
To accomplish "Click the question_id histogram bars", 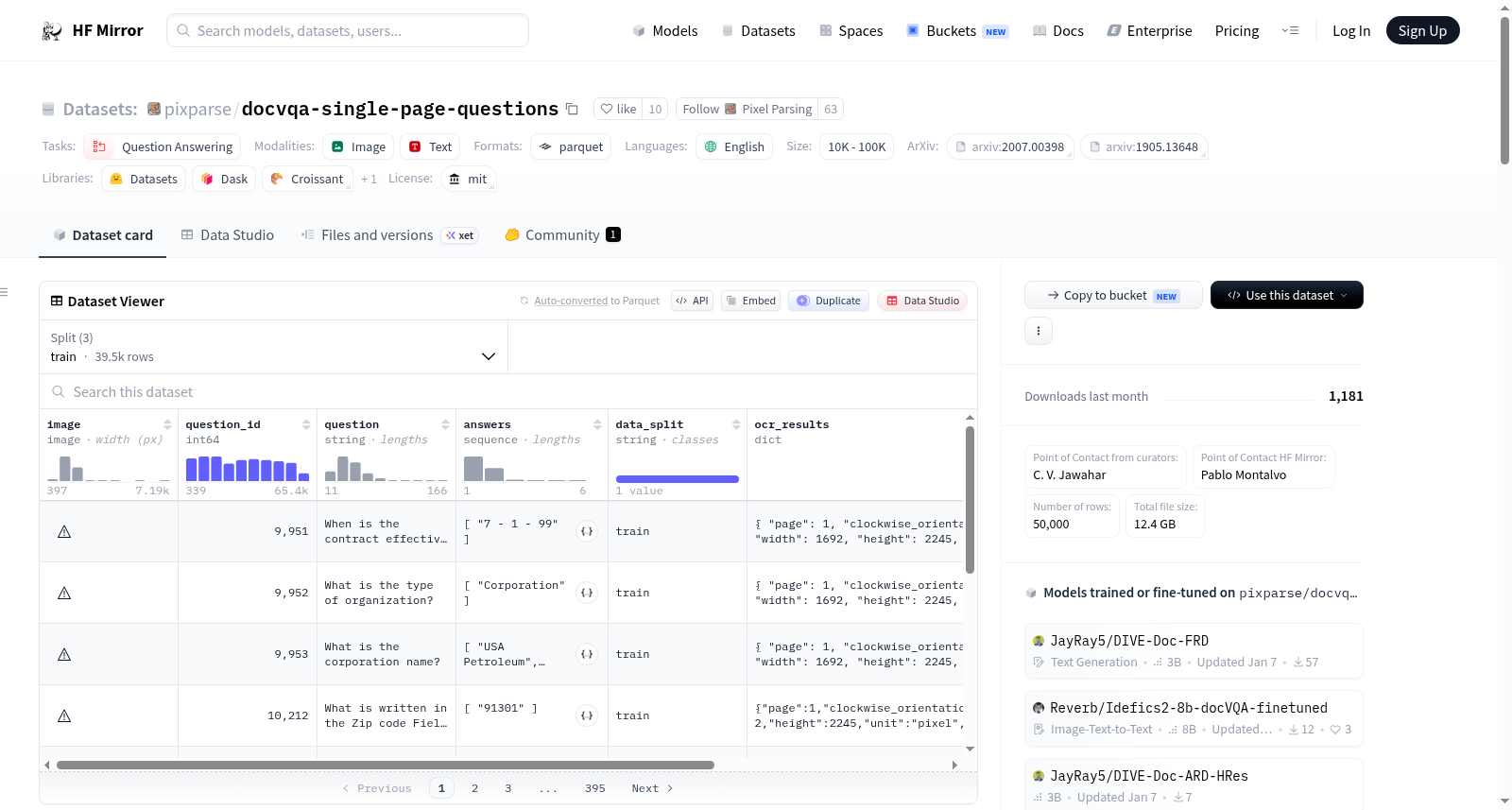I will pos(248,468).
